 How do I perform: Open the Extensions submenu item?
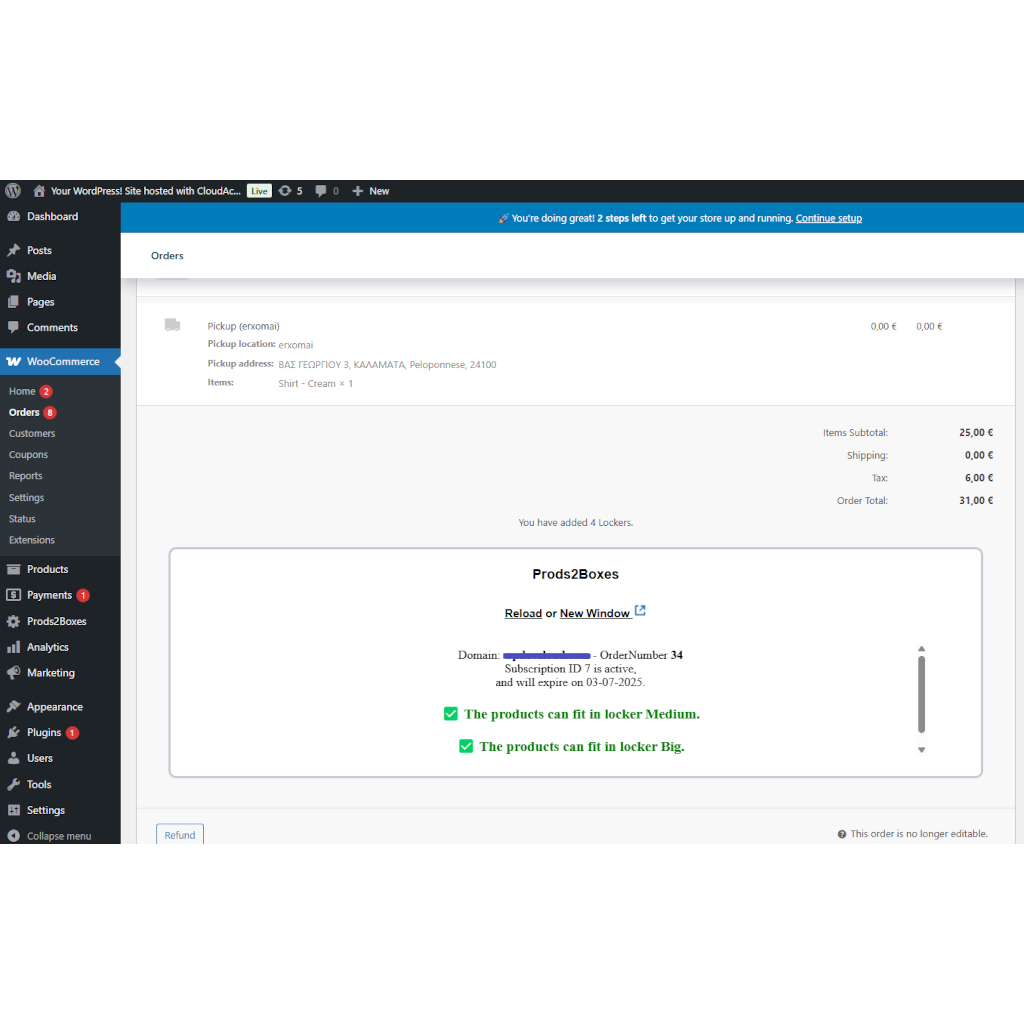point(32,540)
